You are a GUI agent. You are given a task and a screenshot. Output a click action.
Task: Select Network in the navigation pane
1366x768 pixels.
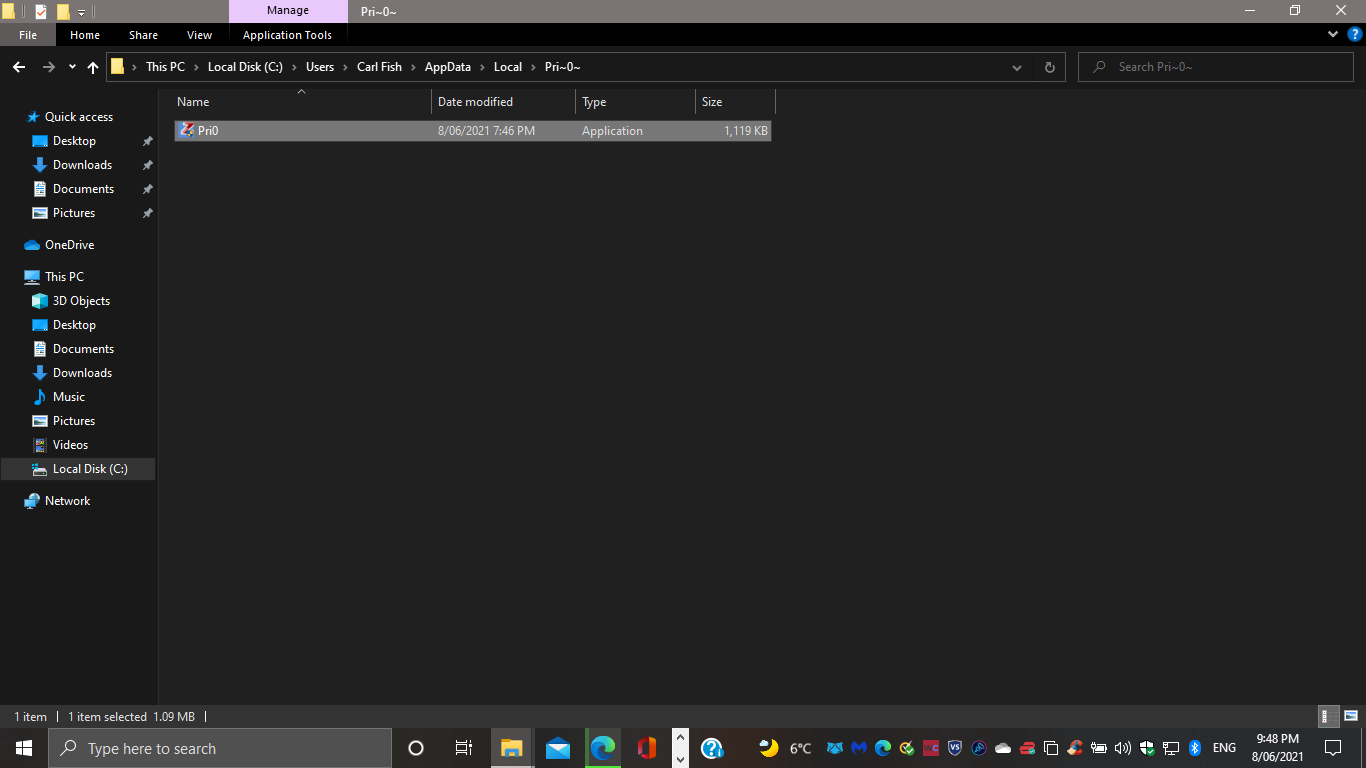point(67,501)
